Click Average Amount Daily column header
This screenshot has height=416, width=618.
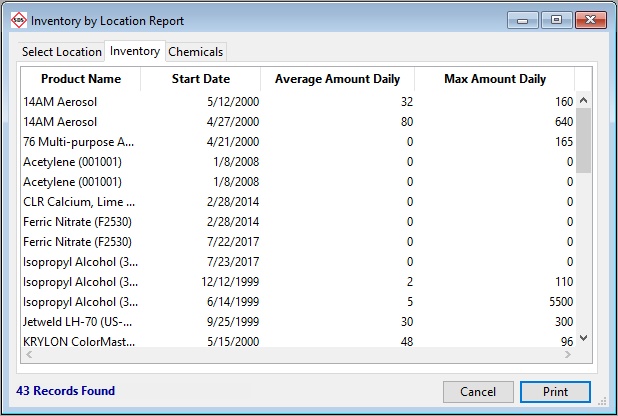(337, 79)
